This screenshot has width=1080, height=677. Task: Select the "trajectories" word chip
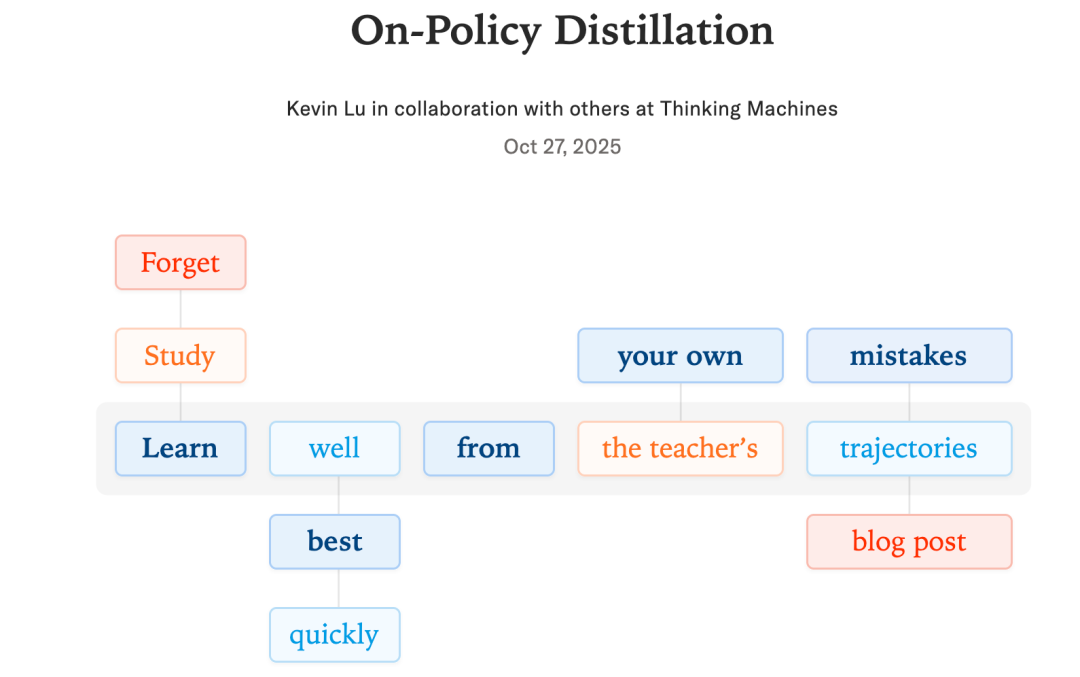pyautogui.click(x=909, y=449)
